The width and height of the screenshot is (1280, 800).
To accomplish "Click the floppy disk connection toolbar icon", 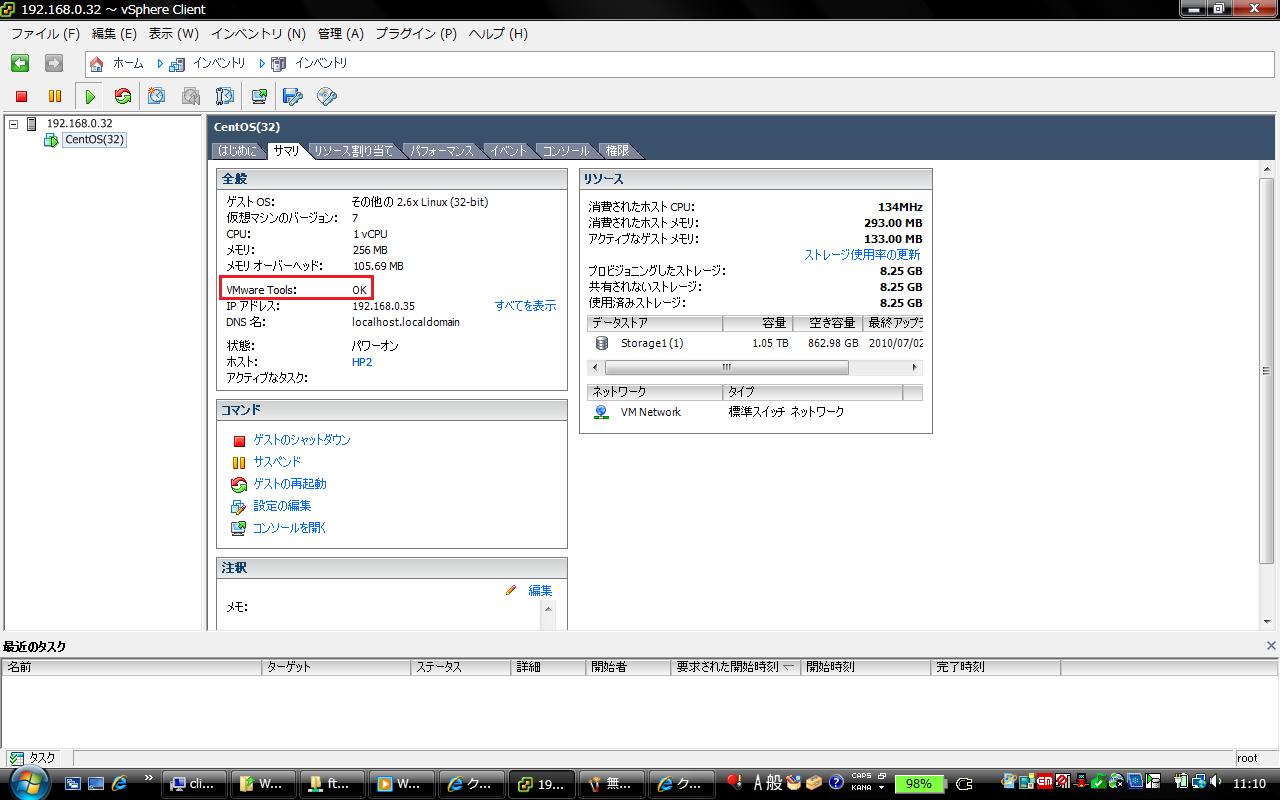I will [x=293, y=96].
